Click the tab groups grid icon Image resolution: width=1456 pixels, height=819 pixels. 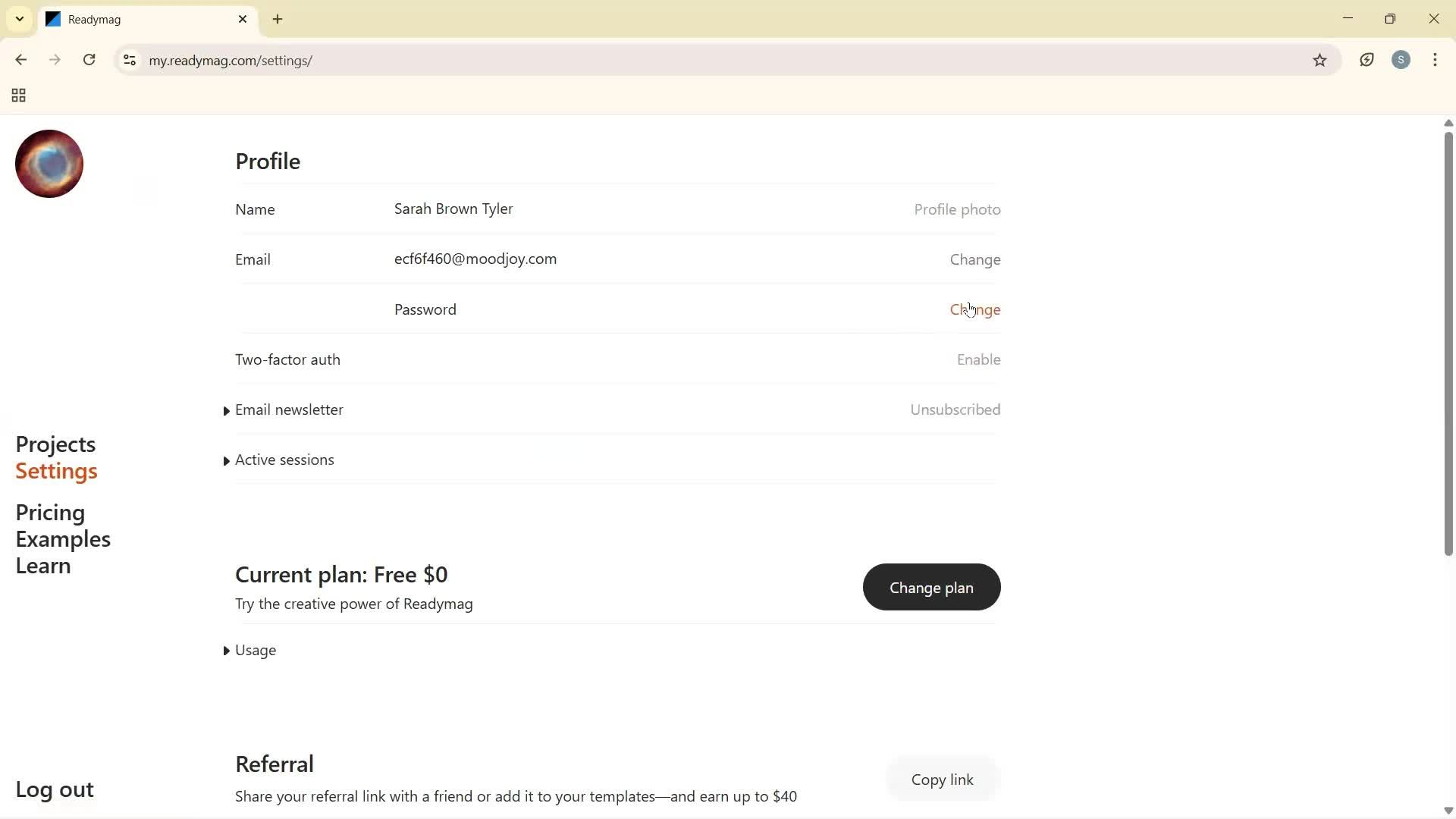pos(17,96)
